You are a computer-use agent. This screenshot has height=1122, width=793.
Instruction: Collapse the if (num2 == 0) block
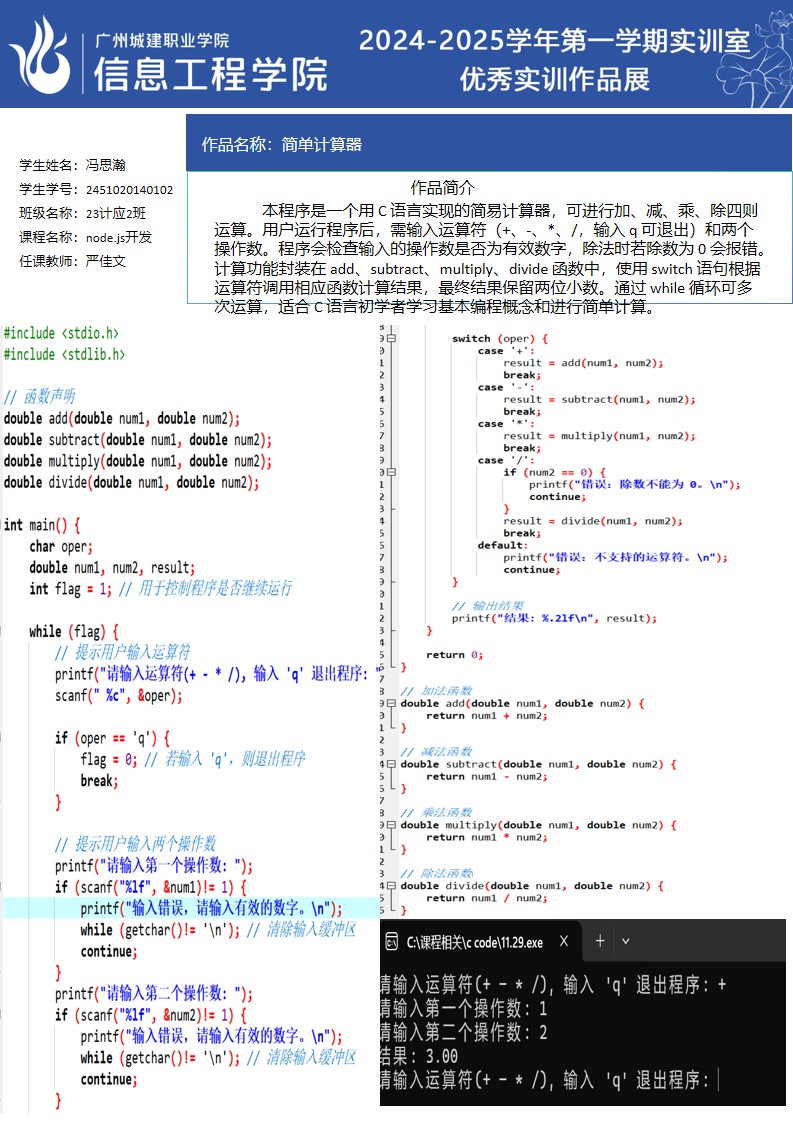coord(391,472)
